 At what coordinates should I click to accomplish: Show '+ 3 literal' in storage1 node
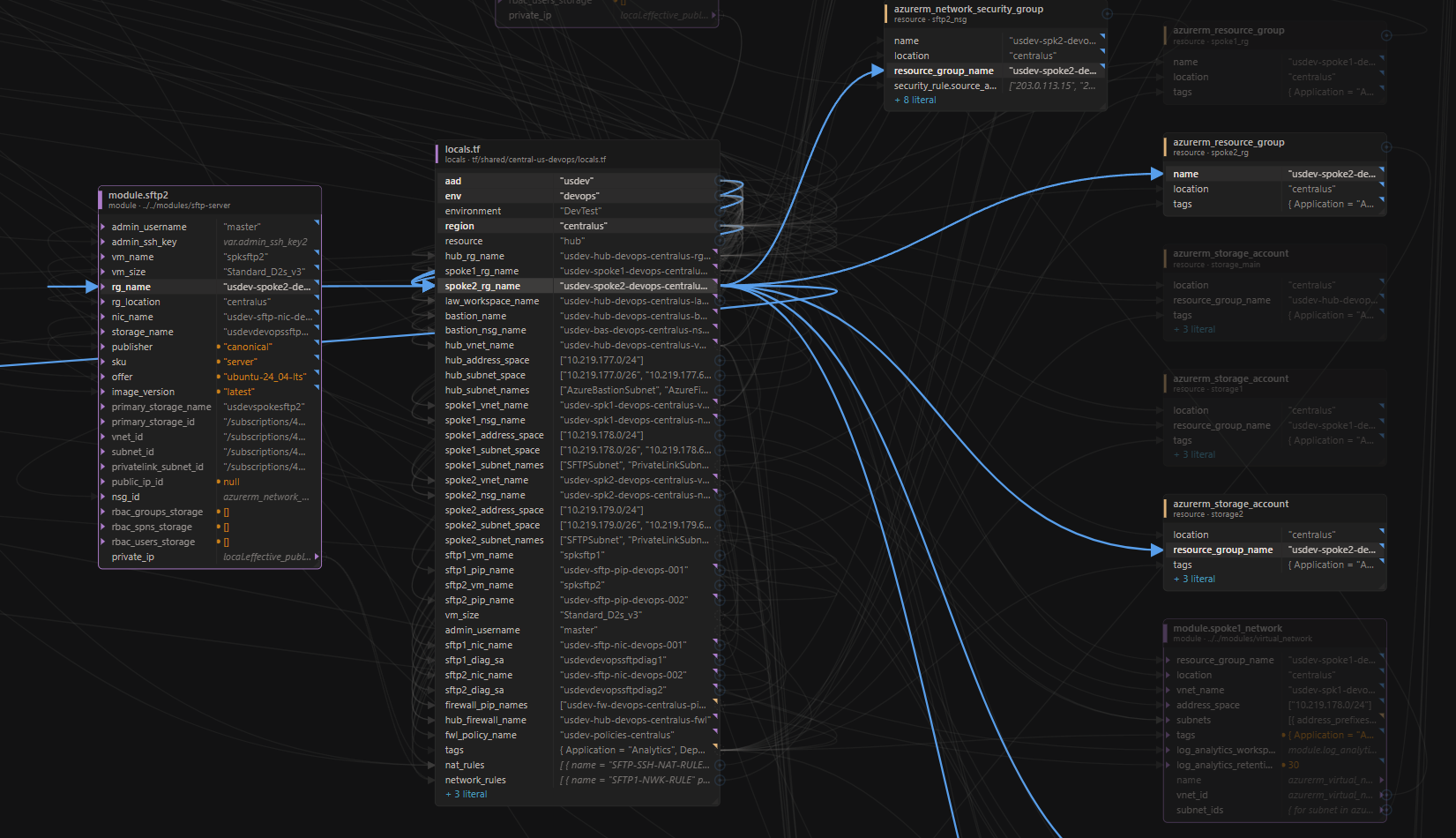point(1194,454)
